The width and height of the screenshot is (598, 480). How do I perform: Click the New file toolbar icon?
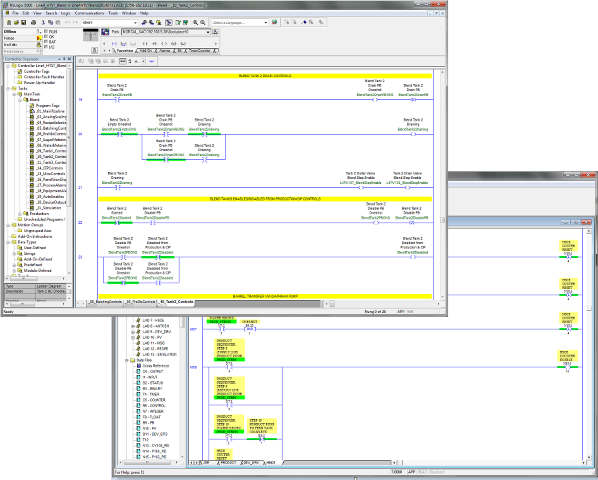coord(9,23)
